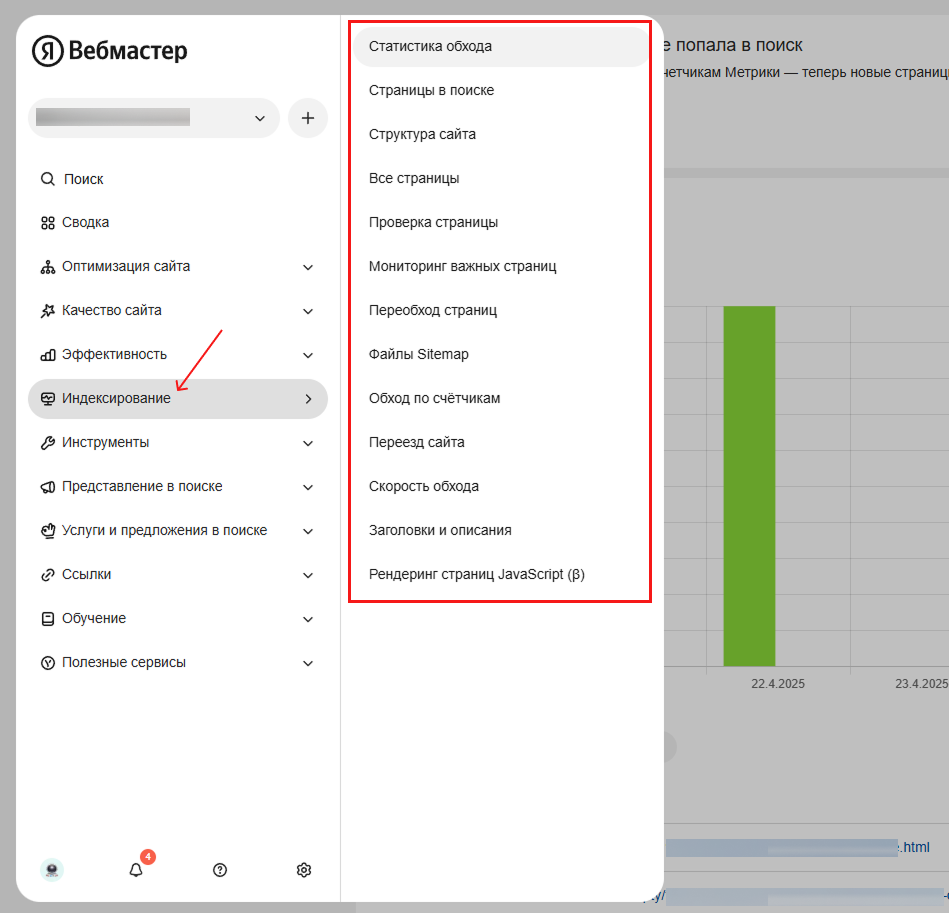The image size is (949, 913).
Task: Click the green bar for 22.4.2025
Action: point(749,486)
